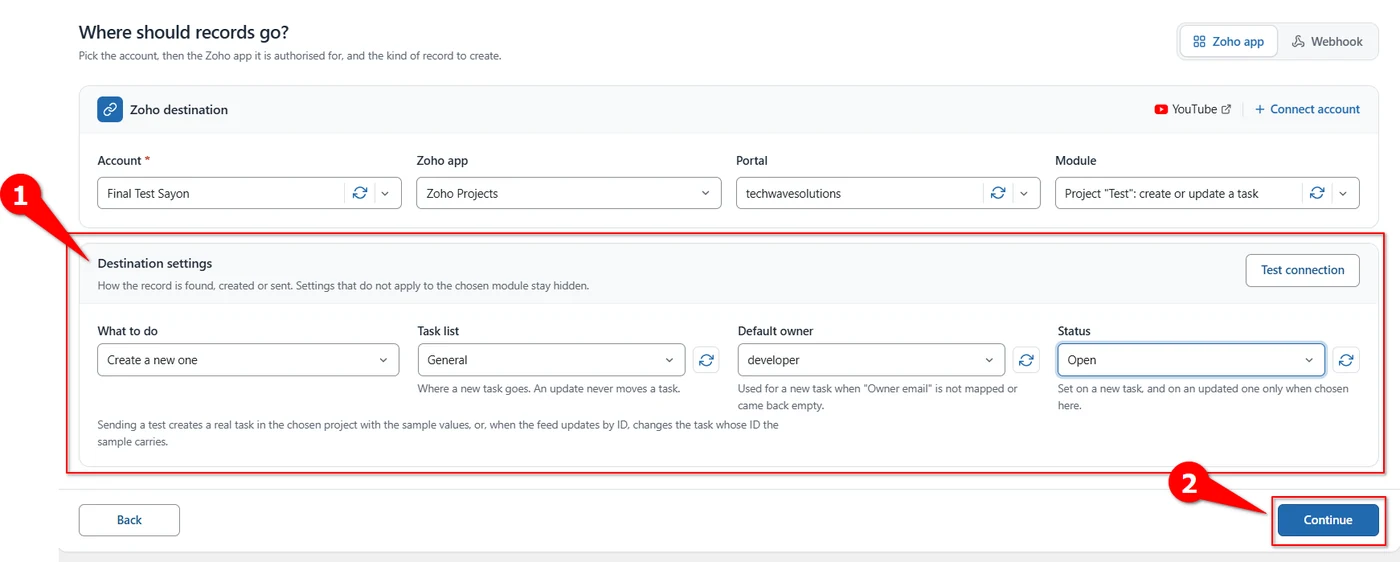Refresh the Module list
This screenshot has width=1400, height=562.
point(1317,193)
